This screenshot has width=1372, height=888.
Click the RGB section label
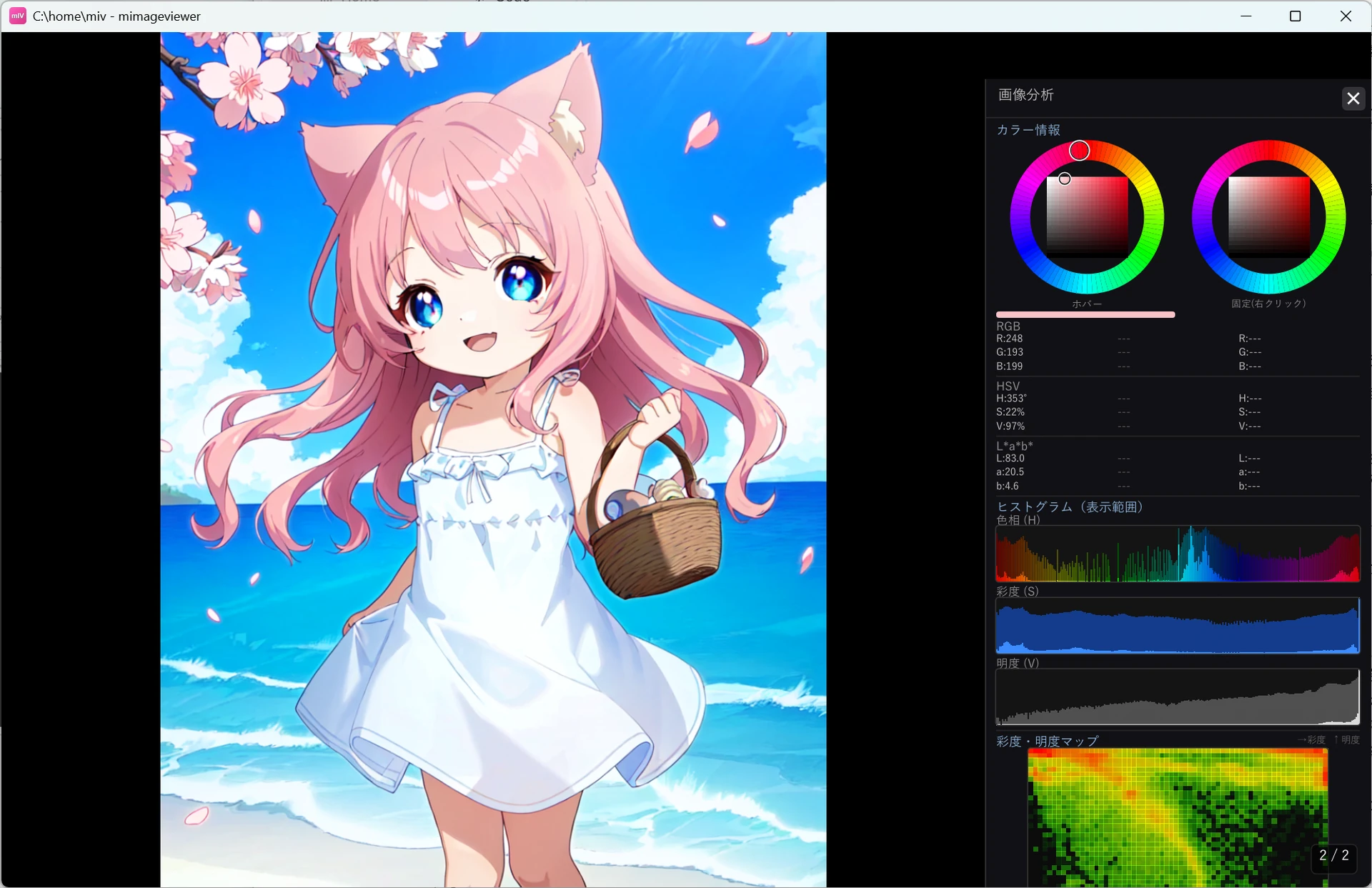(1008, 326)
